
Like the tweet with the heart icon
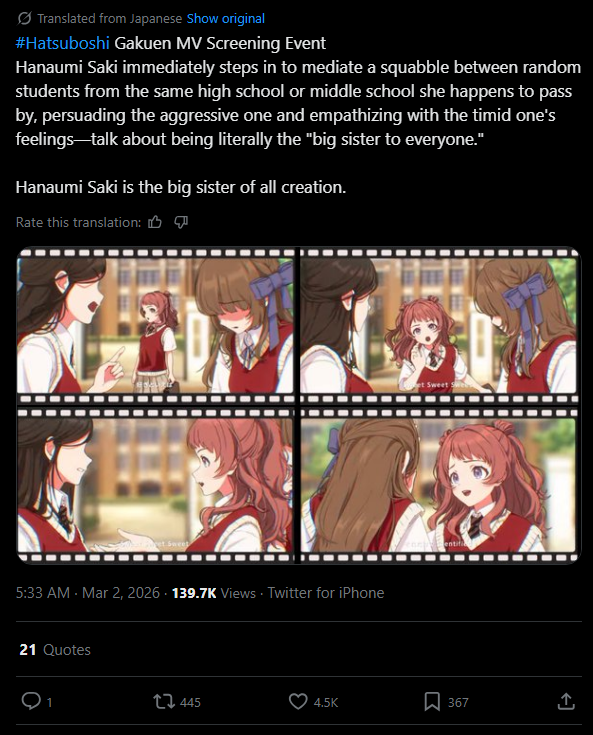298,701
